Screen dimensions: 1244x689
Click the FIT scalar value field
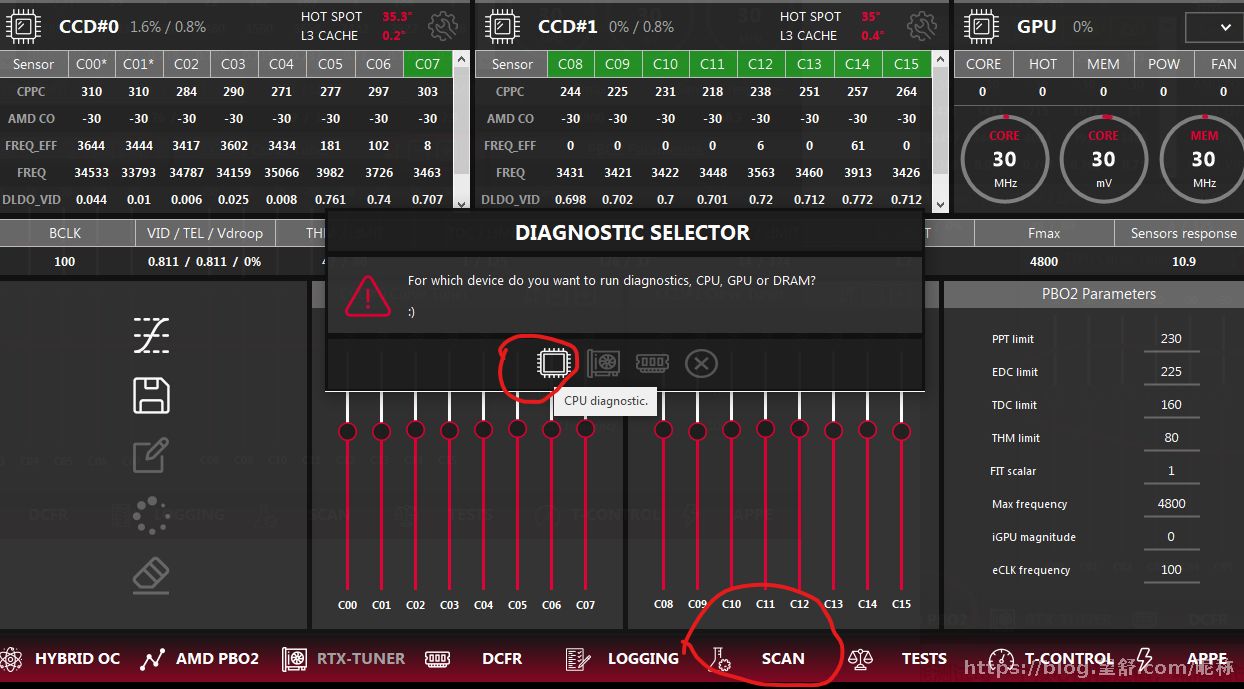[x=1171, y=471]
